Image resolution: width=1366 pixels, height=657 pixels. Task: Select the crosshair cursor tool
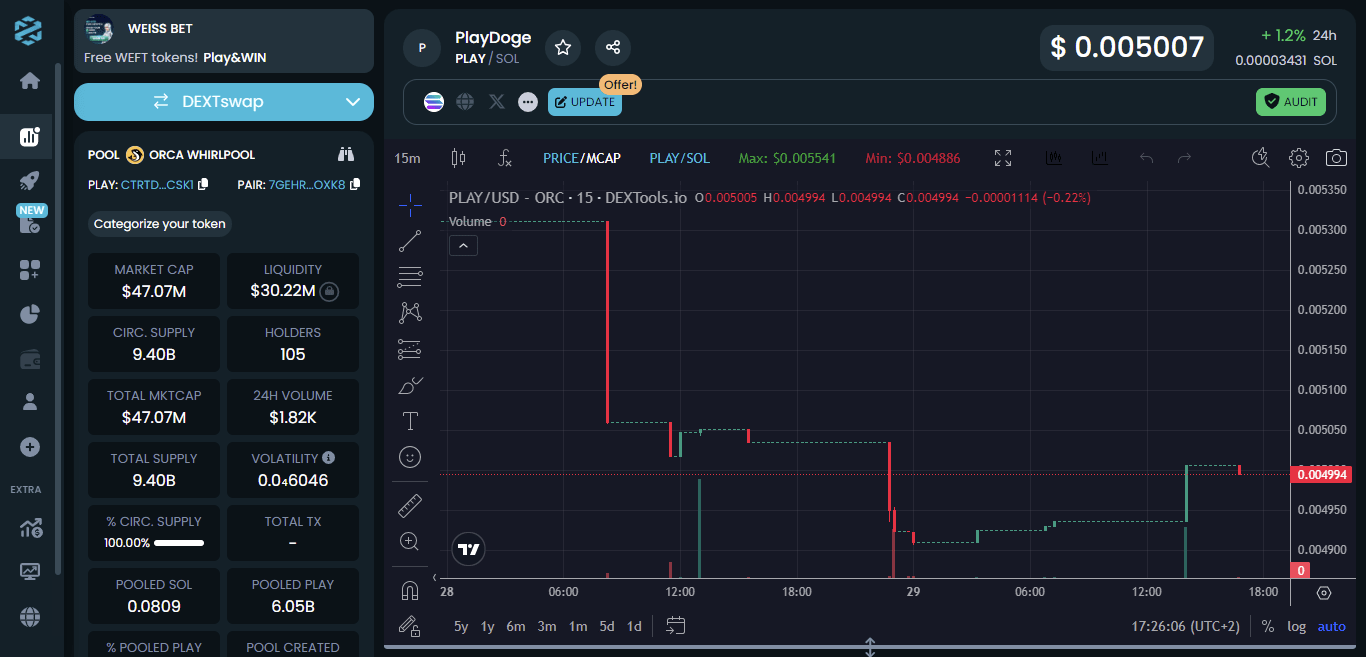pyautogui.click(x=410, y=205)
